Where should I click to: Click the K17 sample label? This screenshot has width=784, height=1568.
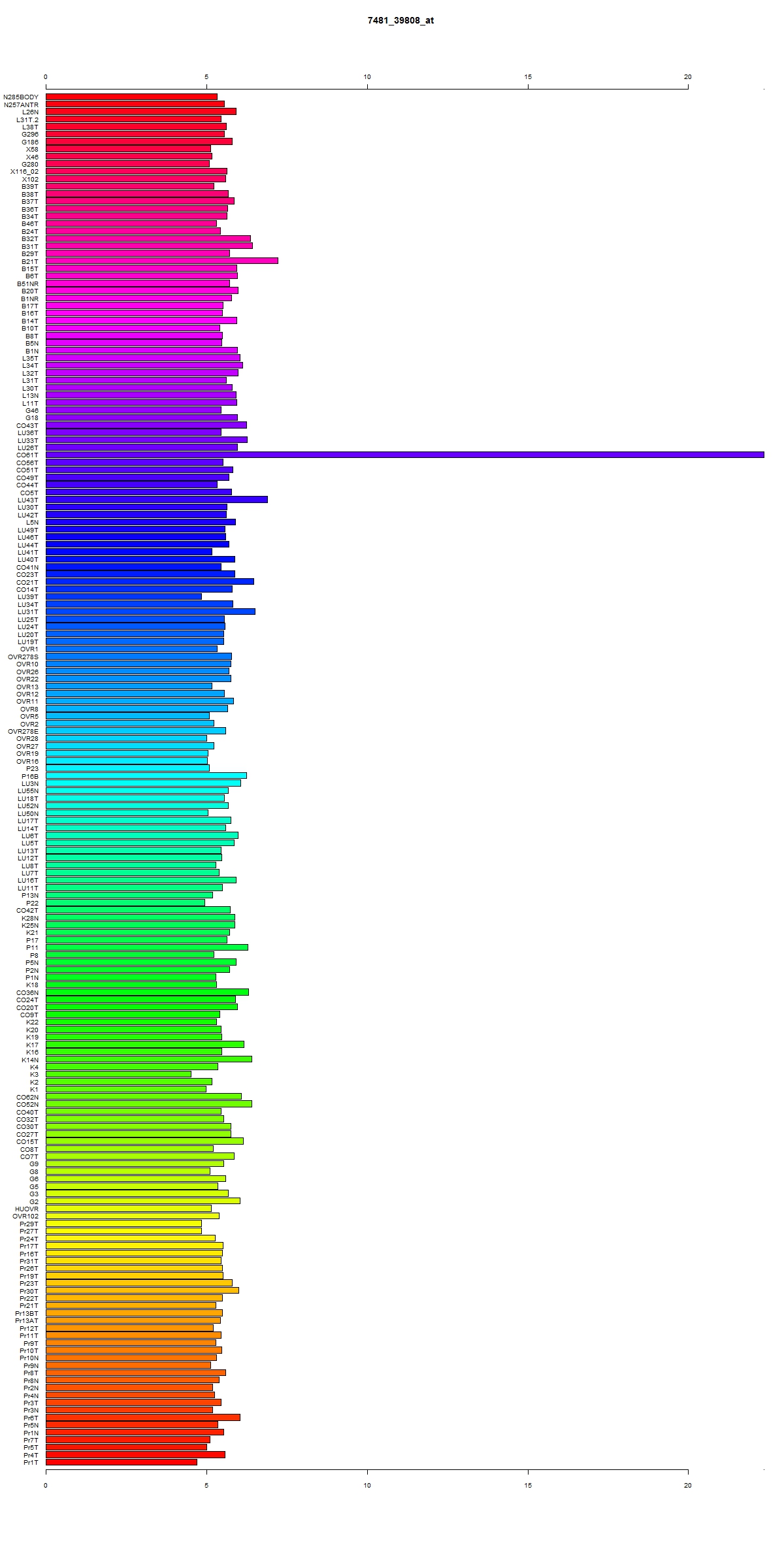pyautogui.click(x=33, y=1045)
